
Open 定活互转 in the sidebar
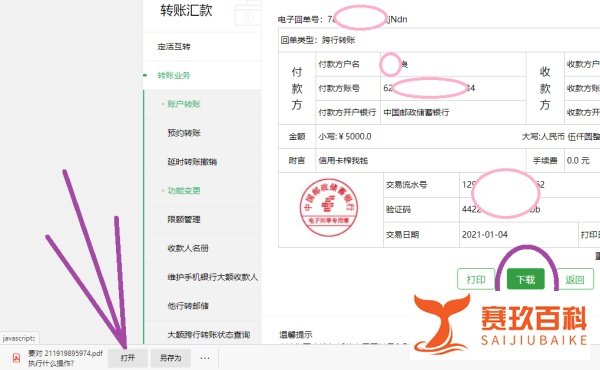[174, 47]
